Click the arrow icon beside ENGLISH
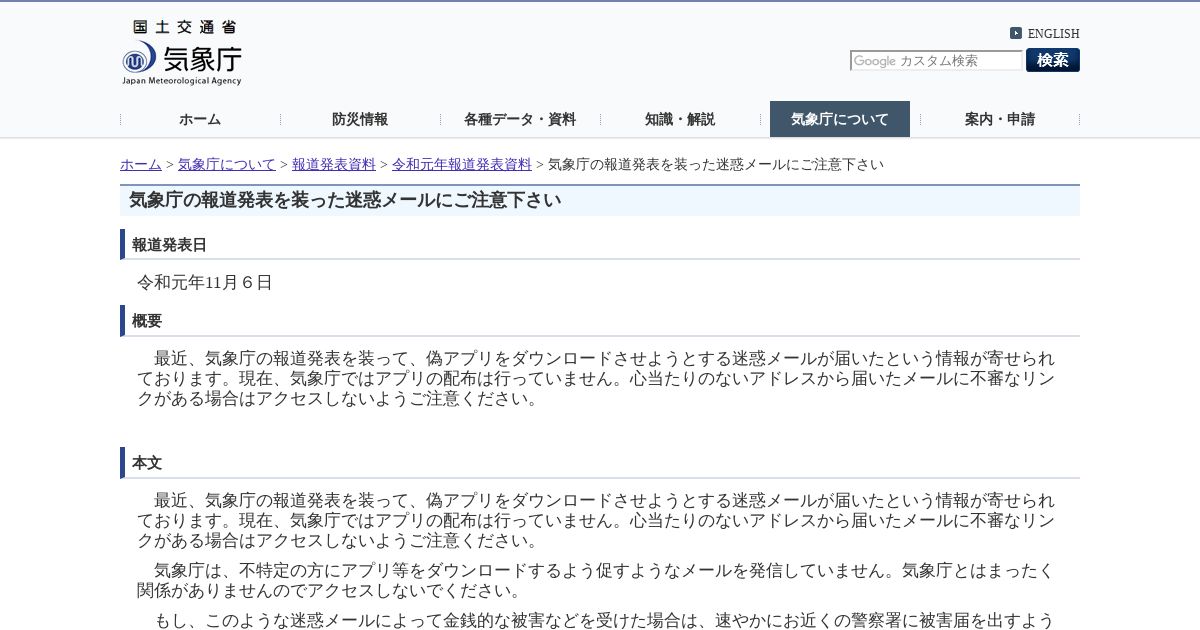Image resolution: width=1200 pixels, height=630 pixels. [x=1016, y=33]
